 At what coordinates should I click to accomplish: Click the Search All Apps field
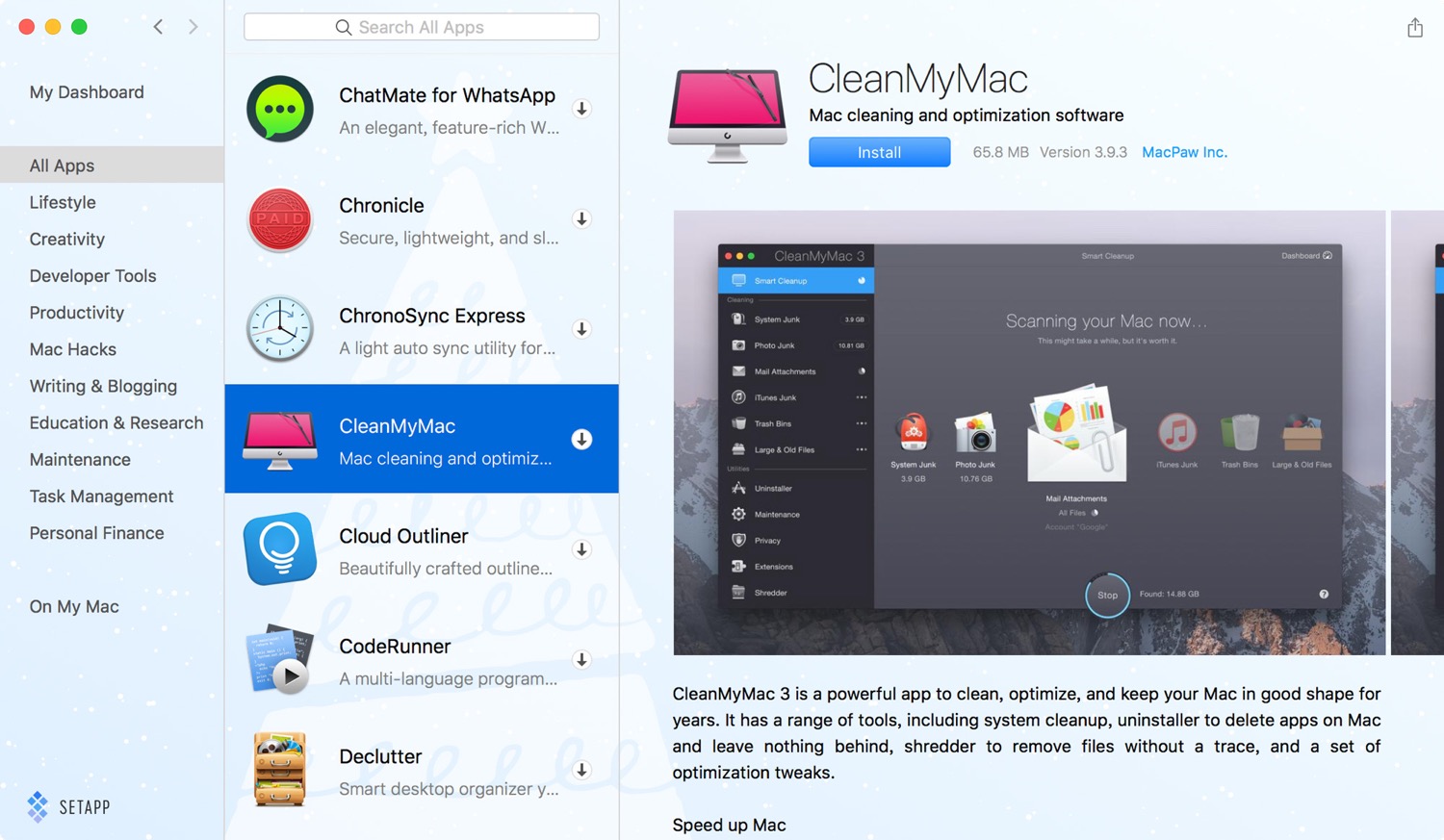pyautogui.click(x=422, y=27)
